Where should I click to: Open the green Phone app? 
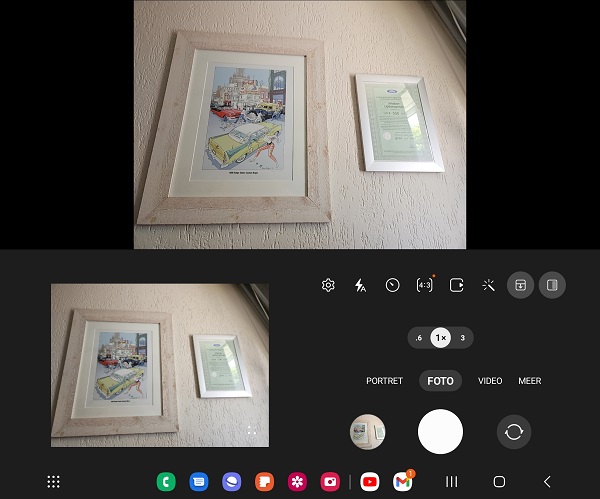(166, 481)
